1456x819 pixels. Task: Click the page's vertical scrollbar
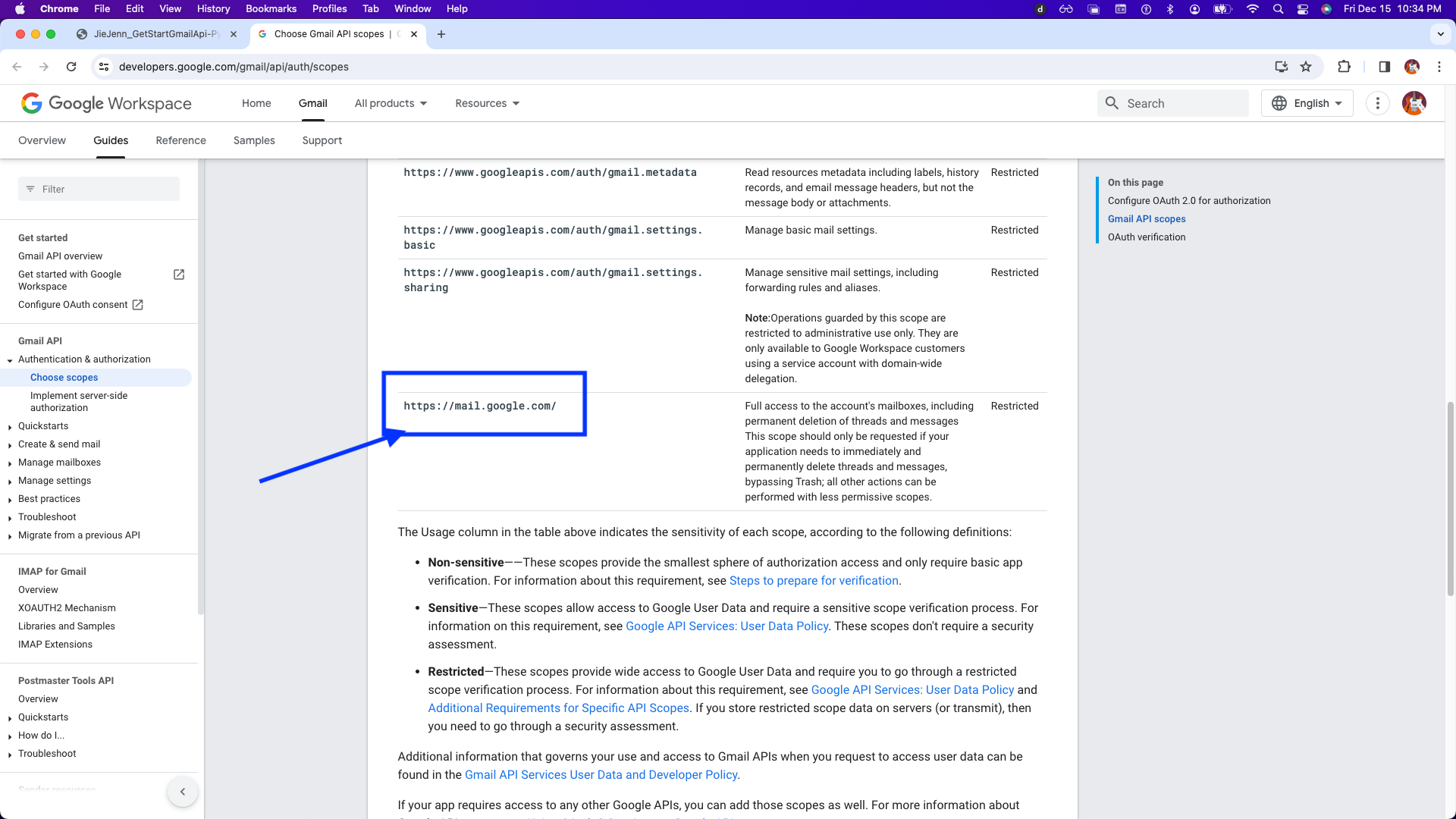[1451, 498]
